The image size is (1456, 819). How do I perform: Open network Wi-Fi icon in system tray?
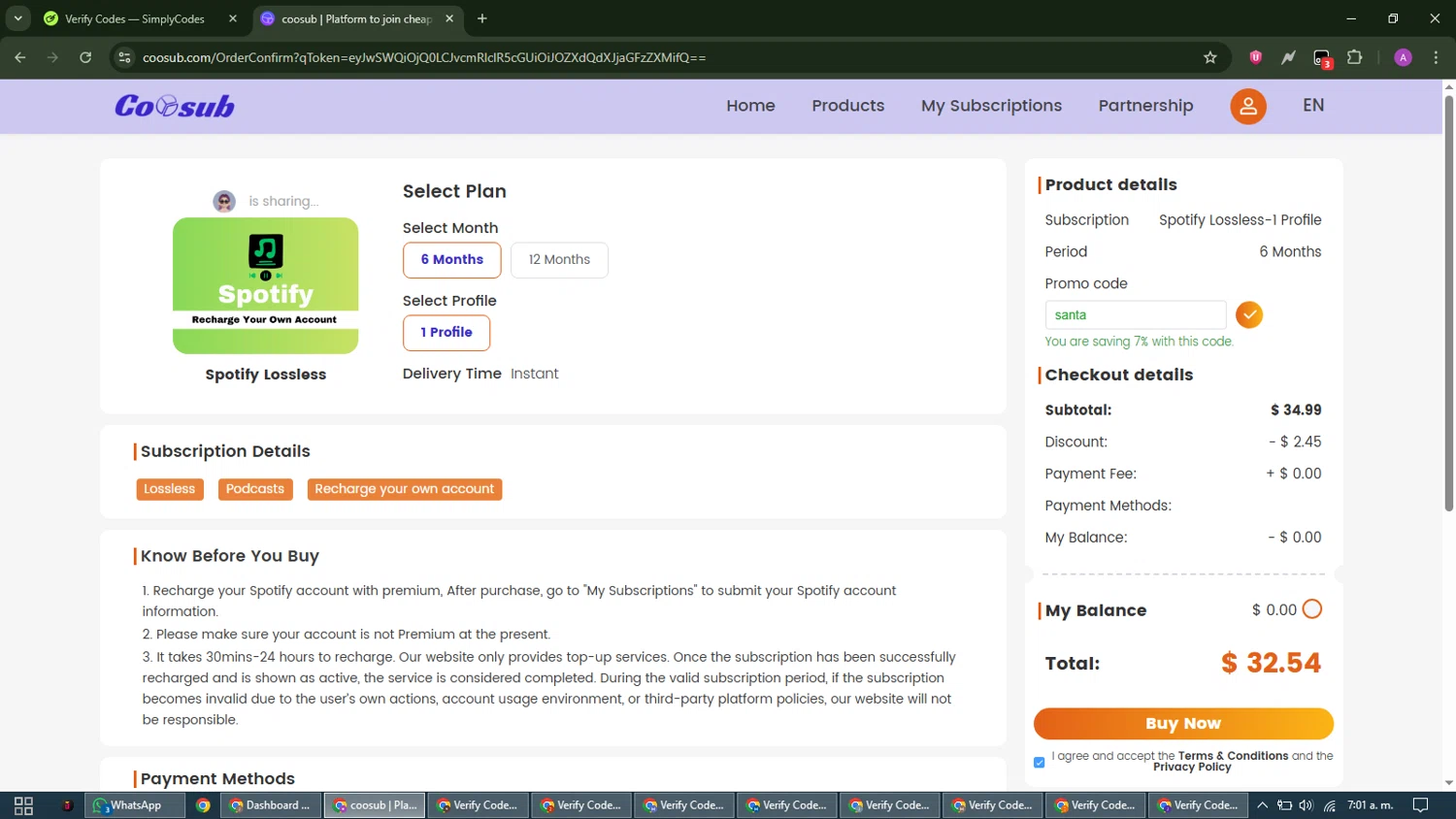1329,805
